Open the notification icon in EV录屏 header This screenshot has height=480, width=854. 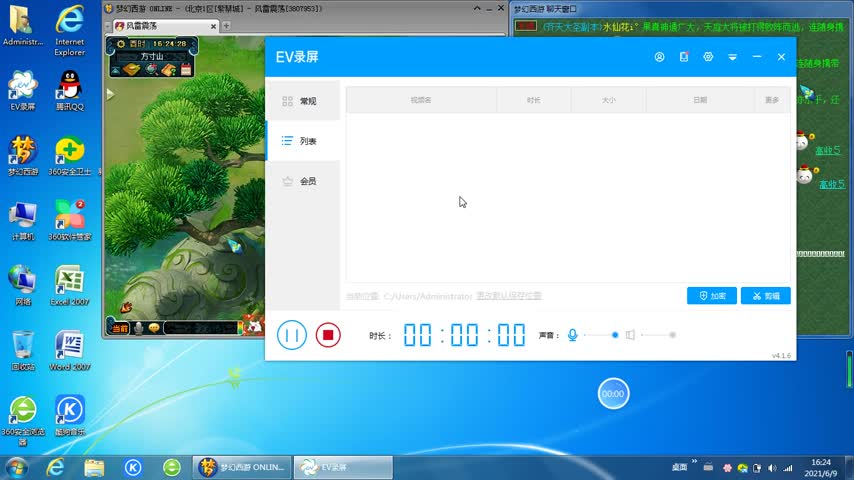pos(684,57)
